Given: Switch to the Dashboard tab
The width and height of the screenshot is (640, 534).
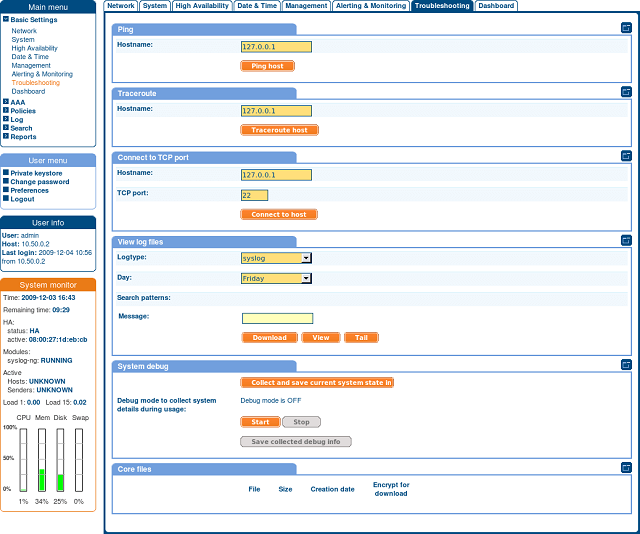Looking at the screenshot, I should coord(496,6).
